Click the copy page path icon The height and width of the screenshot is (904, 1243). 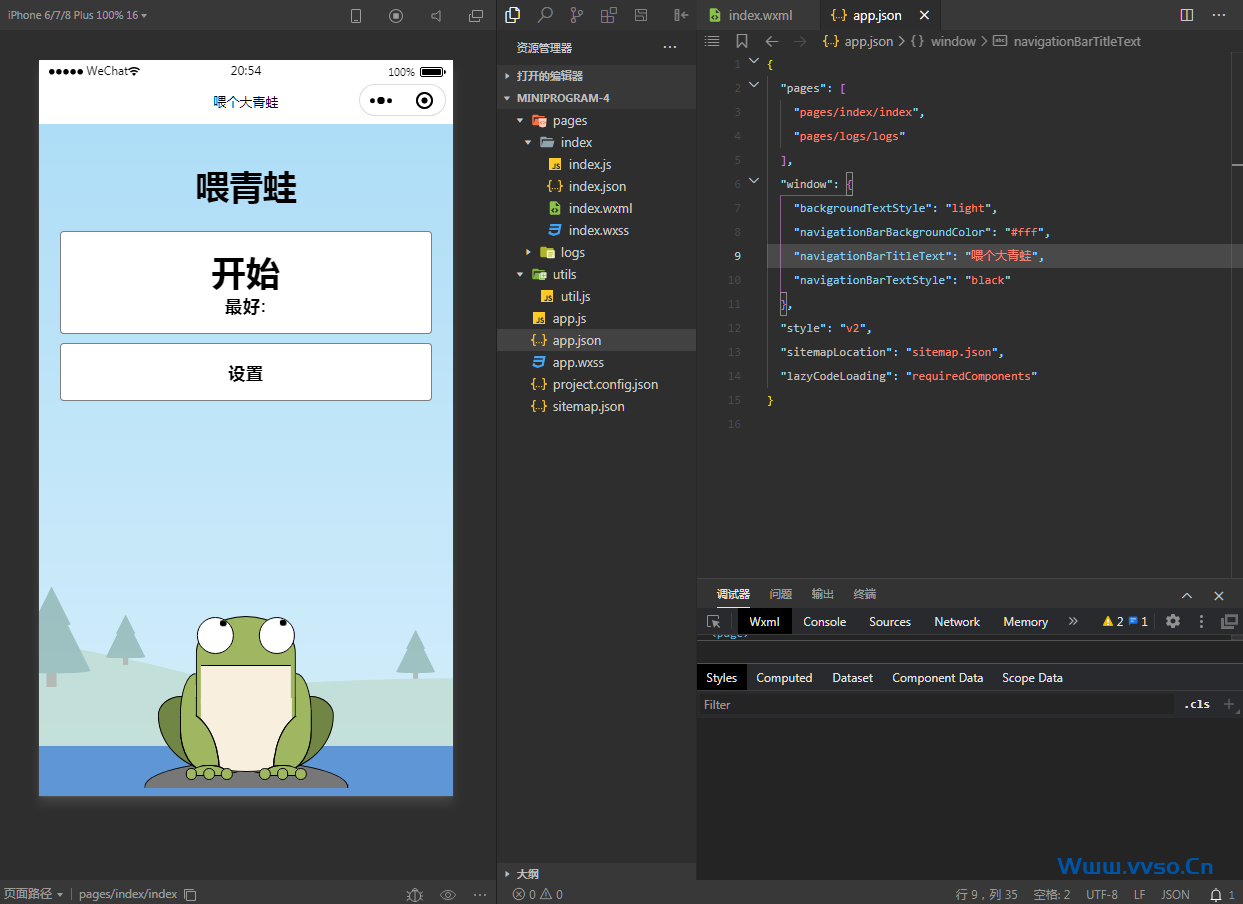(x=190, y=894)
